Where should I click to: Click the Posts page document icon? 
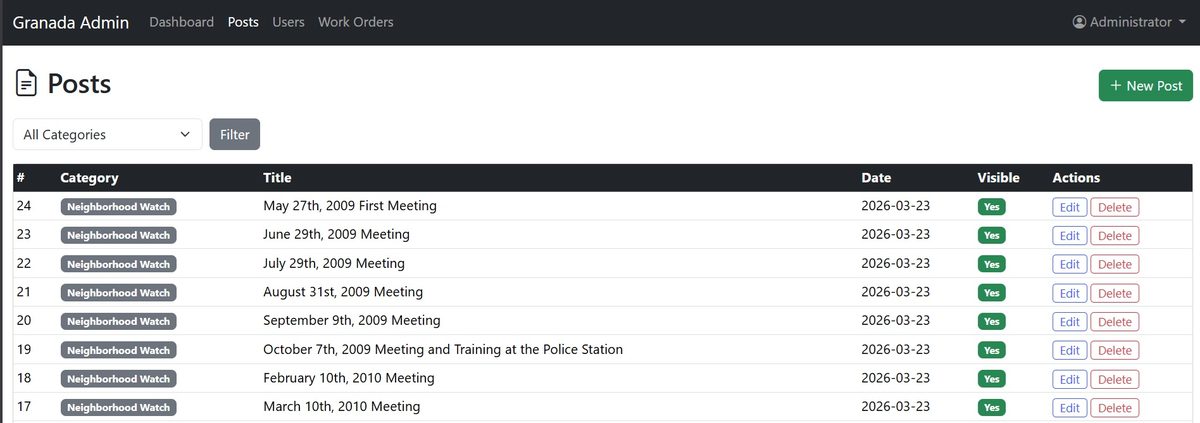tap(27, 84)
